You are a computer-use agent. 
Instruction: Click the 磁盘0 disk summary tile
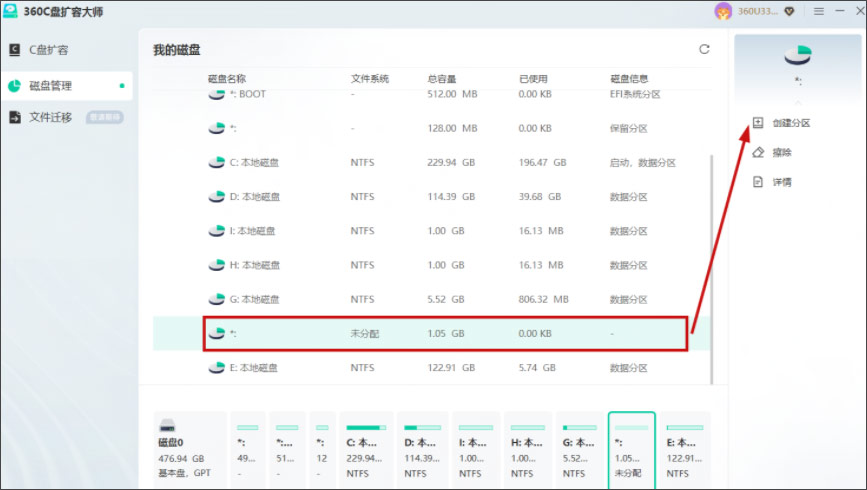point(190,450)
